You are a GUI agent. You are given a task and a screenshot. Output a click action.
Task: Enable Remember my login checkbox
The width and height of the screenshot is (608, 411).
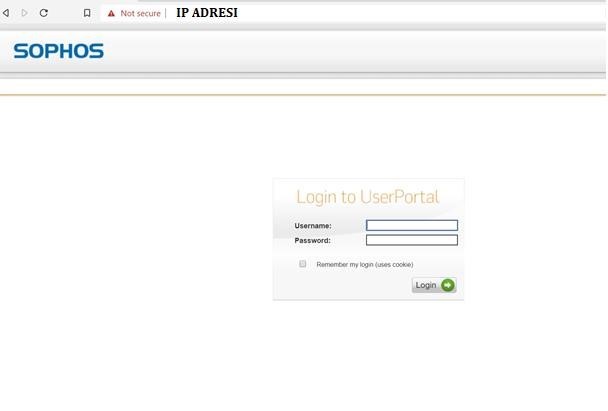pos(302,264)
